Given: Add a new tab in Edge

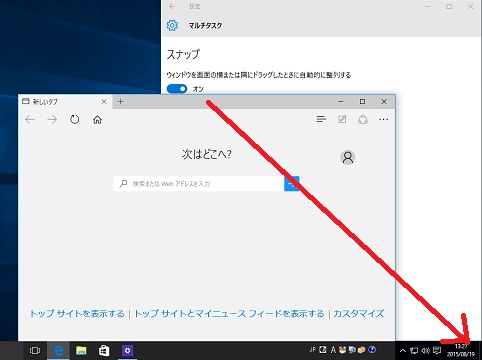Looking at the screenshot, I should point(120,101).
